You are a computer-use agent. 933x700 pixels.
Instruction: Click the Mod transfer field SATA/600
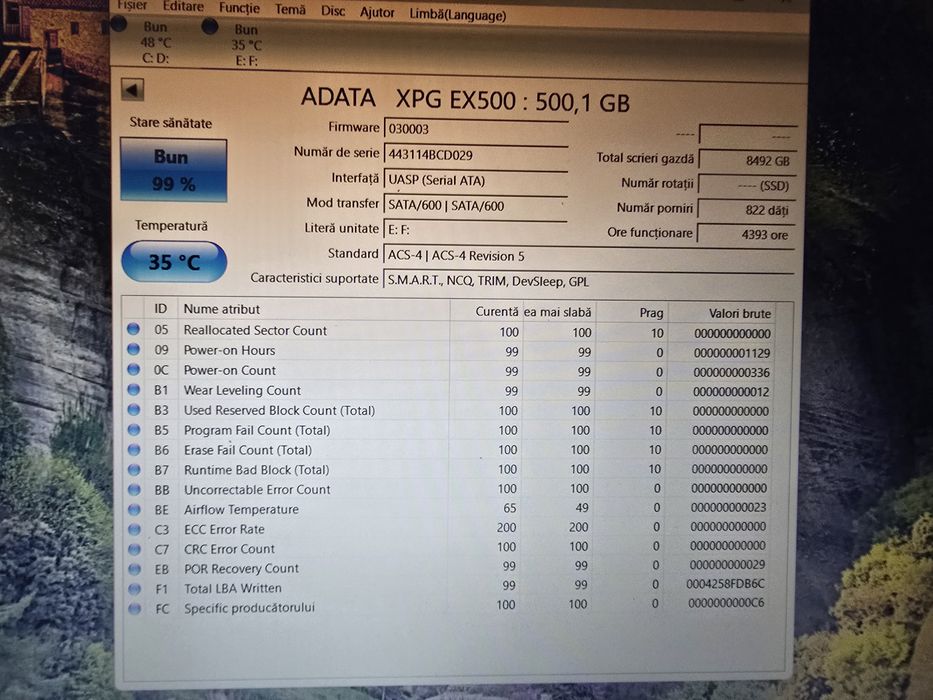(x=475, y=206)
